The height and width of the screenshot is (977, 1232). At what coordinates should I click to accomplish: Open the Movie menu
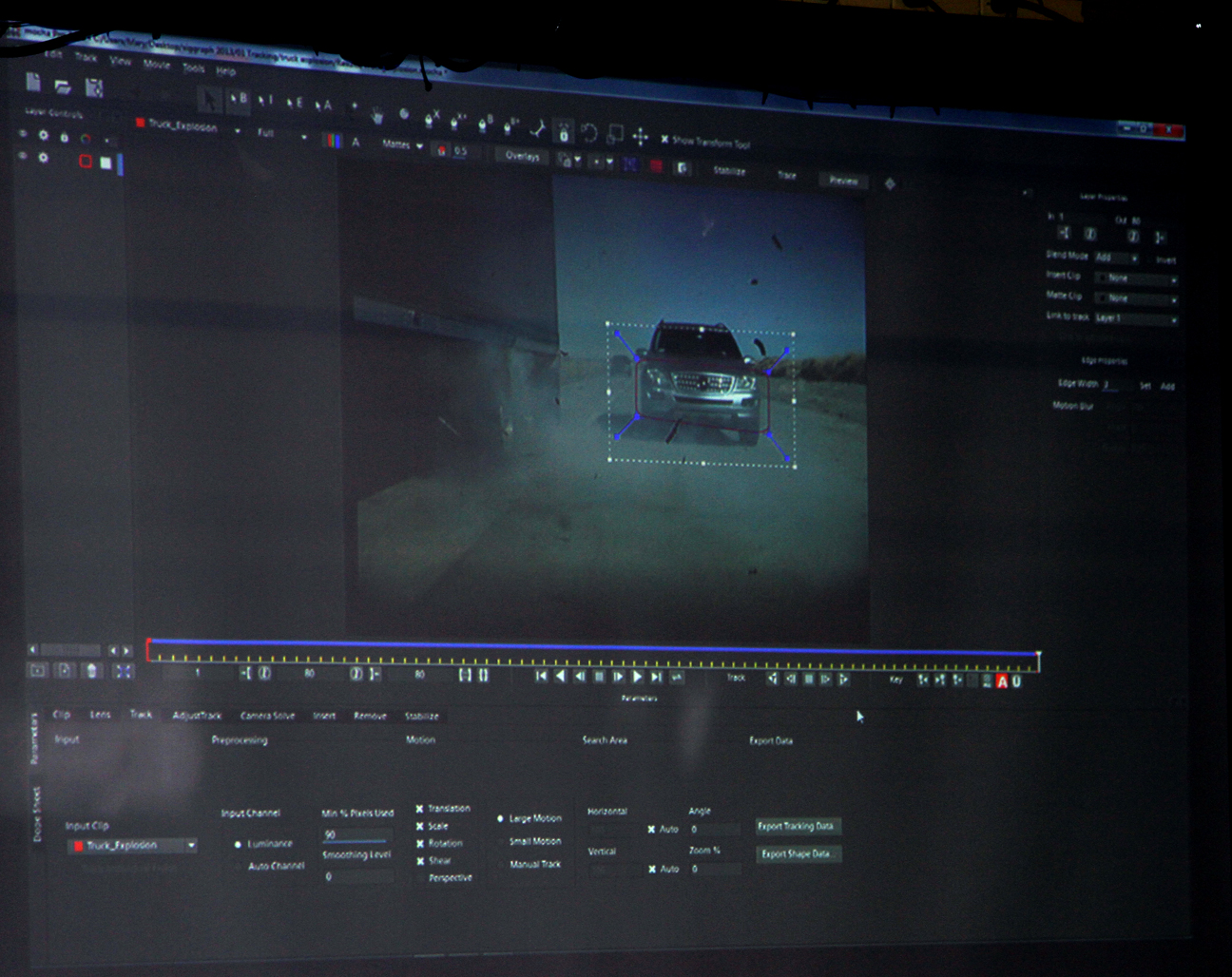click(x=157, y=65)
